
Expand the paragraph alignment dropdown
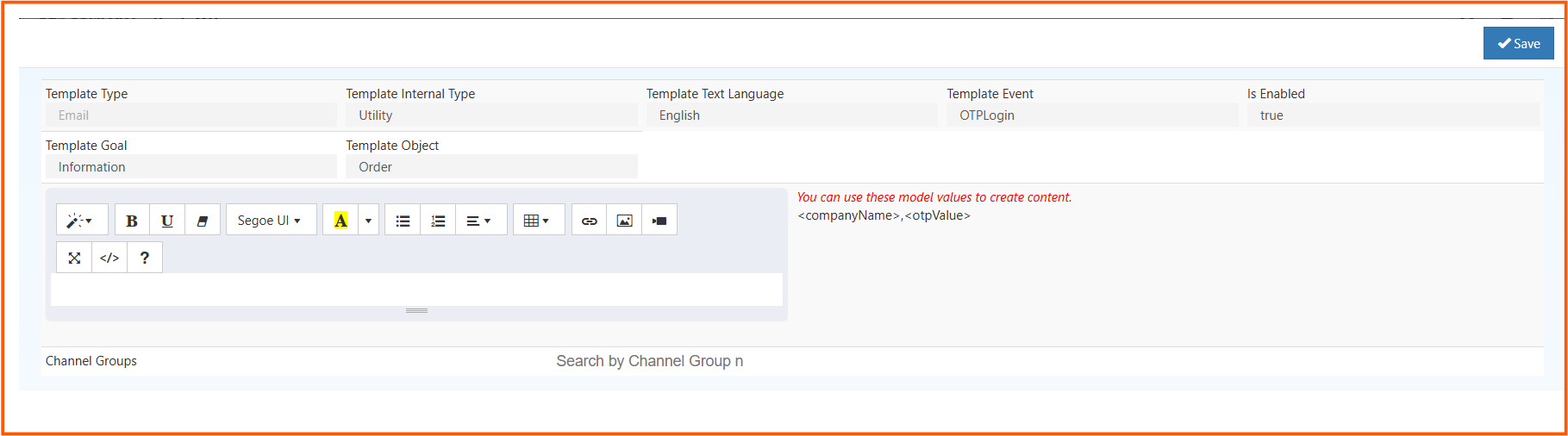pos(479,221)
